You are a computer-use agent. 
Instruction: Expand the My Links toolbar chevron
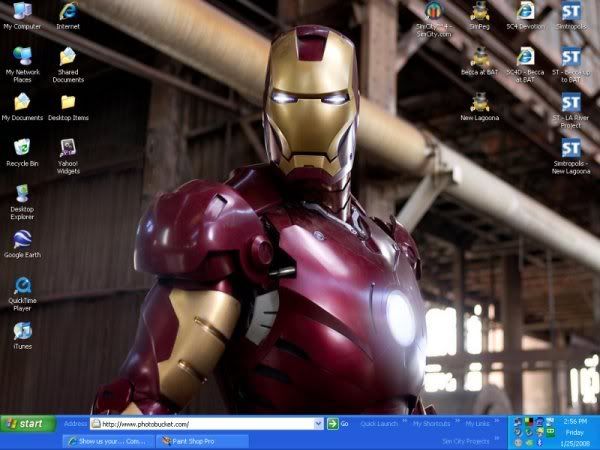click(x=497, y=422)
